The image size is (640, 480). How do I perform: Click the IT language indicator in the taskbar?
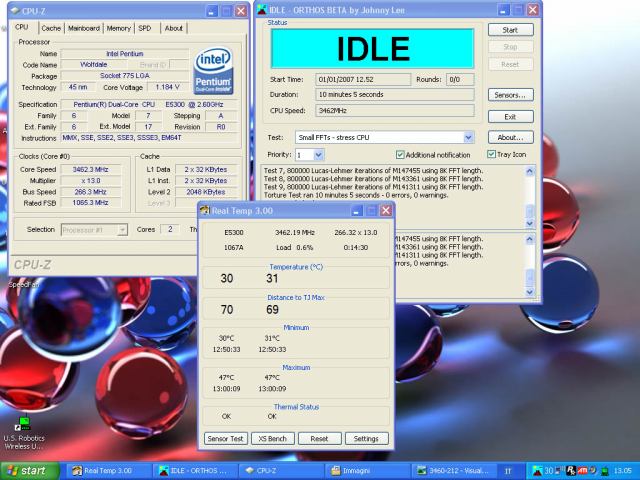point(508,471)
